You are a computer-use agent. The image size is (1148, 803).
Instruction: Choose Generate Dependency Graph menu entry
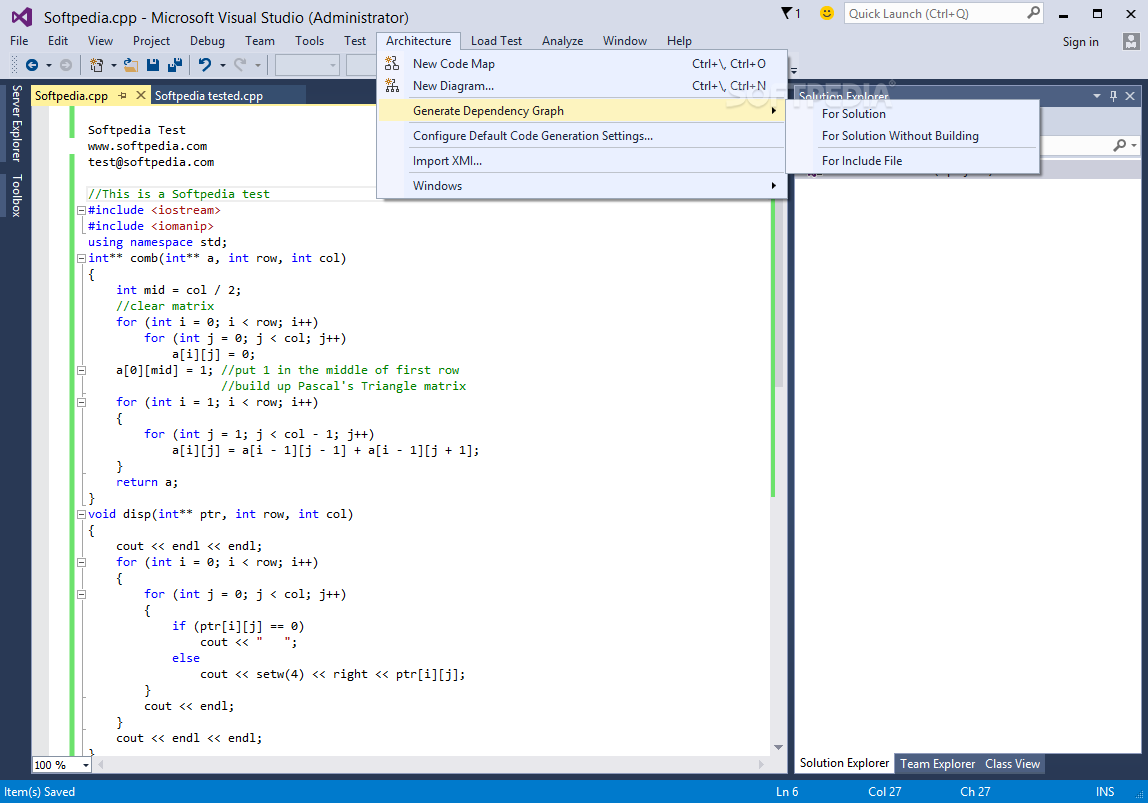(x=582, y=111)
